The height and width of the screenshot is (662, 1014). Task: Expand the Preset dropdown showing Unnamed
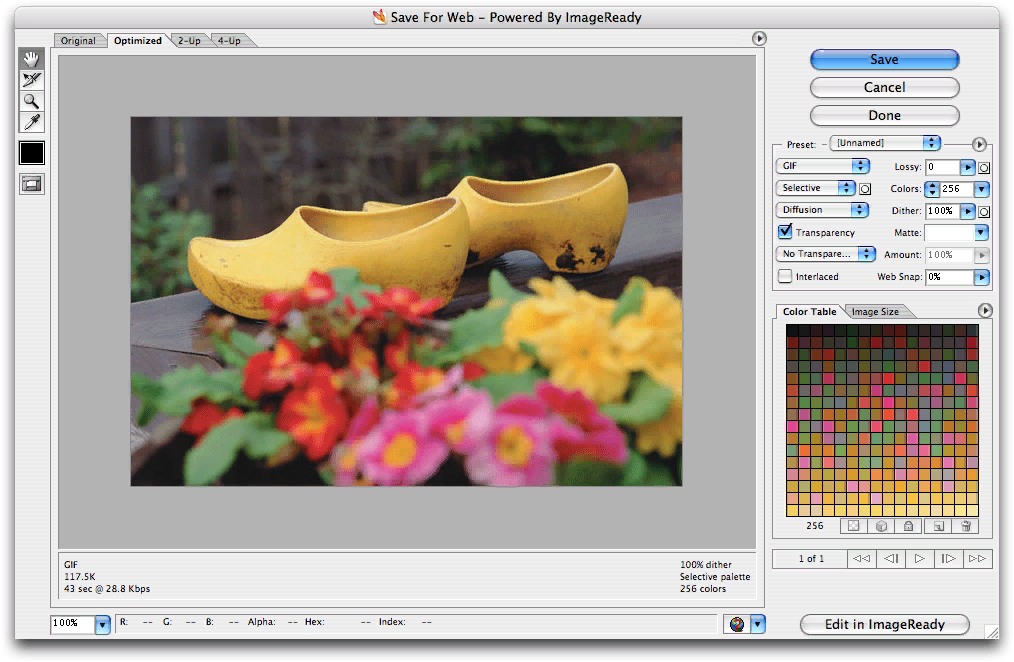tap(886, 144)
